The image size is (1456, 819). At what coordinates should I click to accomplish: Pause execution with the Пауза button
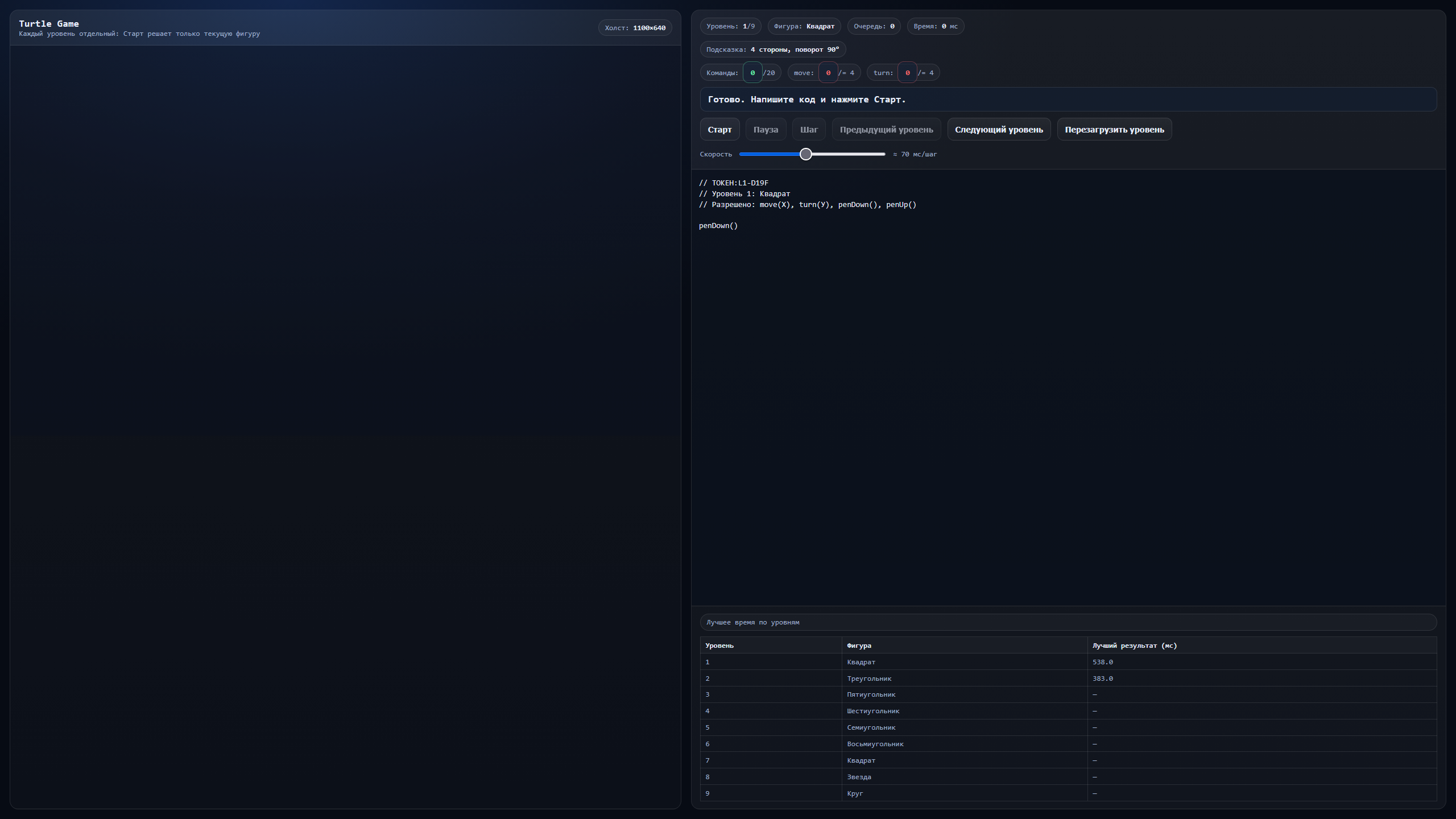[765, 129]
